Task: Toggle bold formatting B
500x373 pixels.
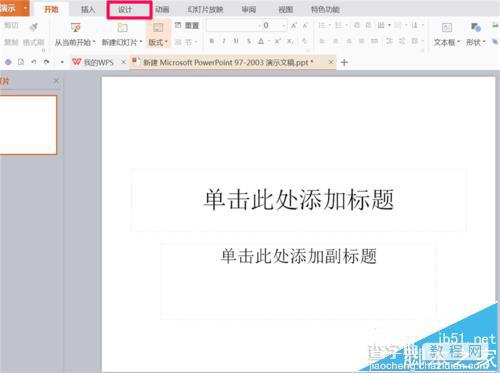Action: [x=211, y=41]
